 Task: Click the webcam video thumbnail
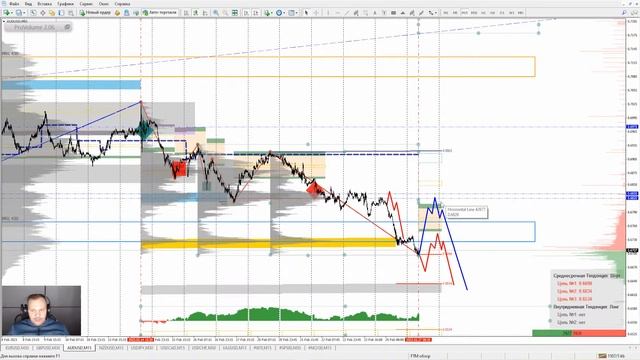(41, 311)
